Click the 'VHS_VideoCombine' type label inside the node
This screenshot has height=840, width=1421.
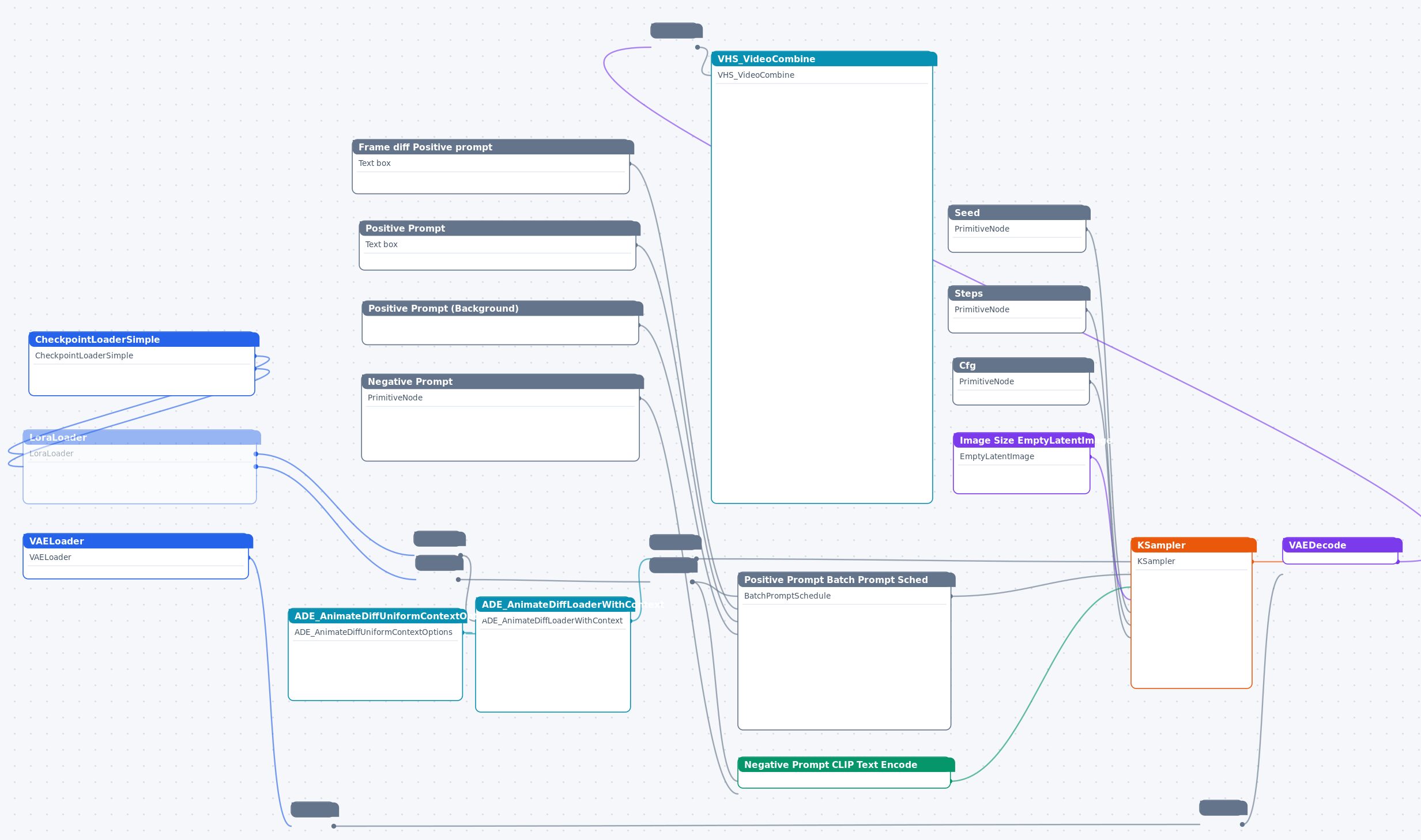(x=756, y=75)
